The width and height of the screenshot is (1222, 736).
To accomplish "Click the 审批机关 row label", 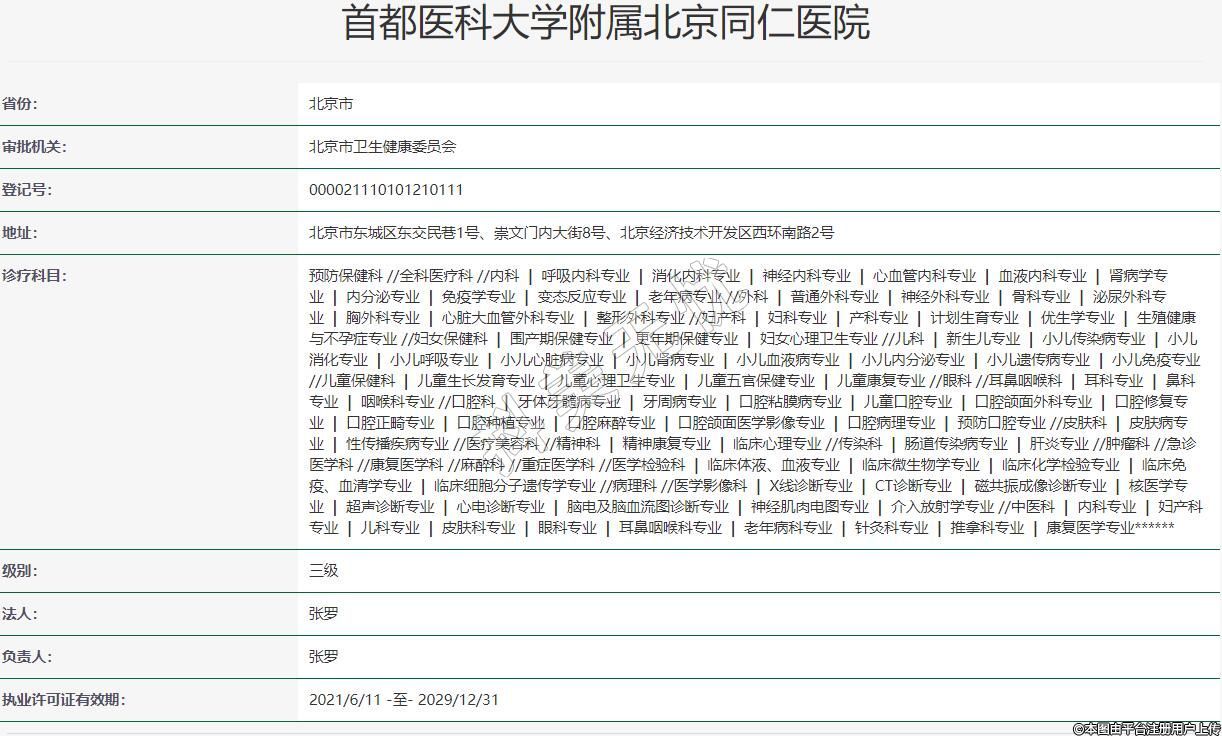I will pyautogui.click(x=34, y=147).
